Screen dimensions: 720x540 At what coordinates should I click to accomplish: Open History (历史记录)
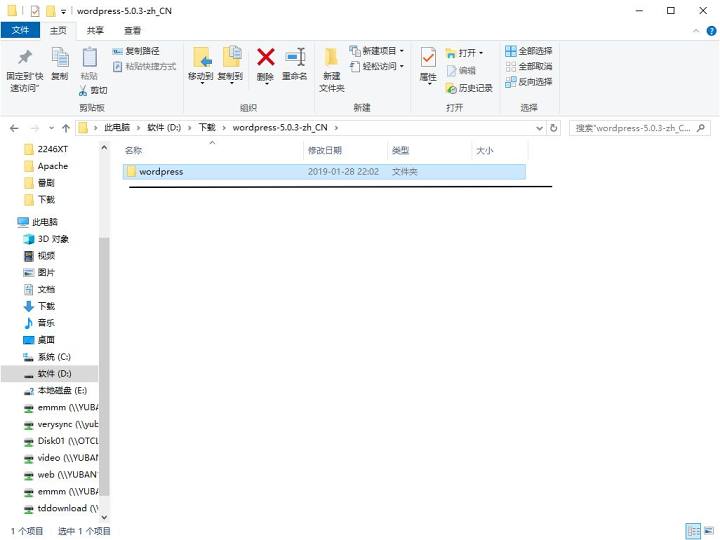469,88
